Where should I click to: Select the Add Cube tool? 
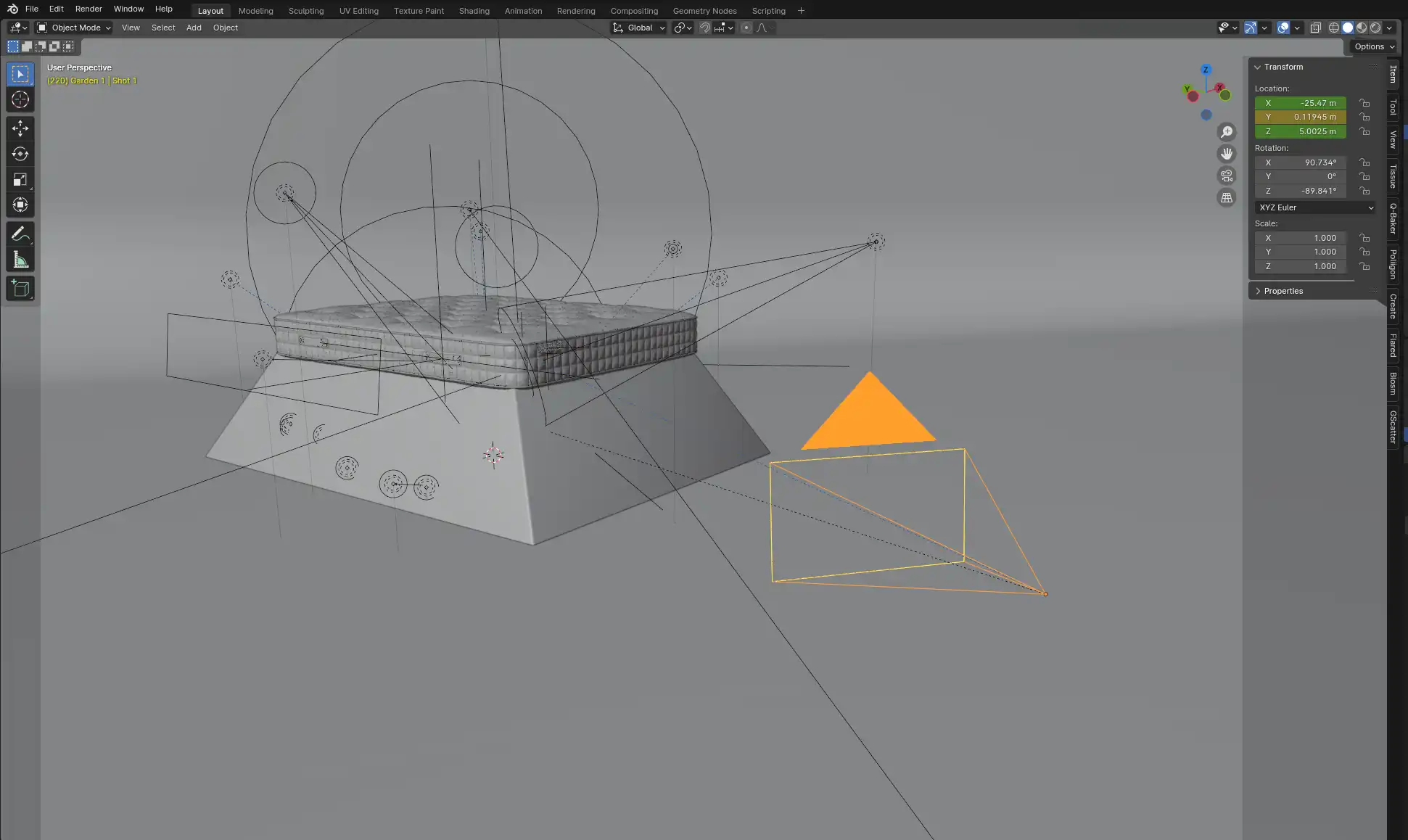(x=20, y=289)
